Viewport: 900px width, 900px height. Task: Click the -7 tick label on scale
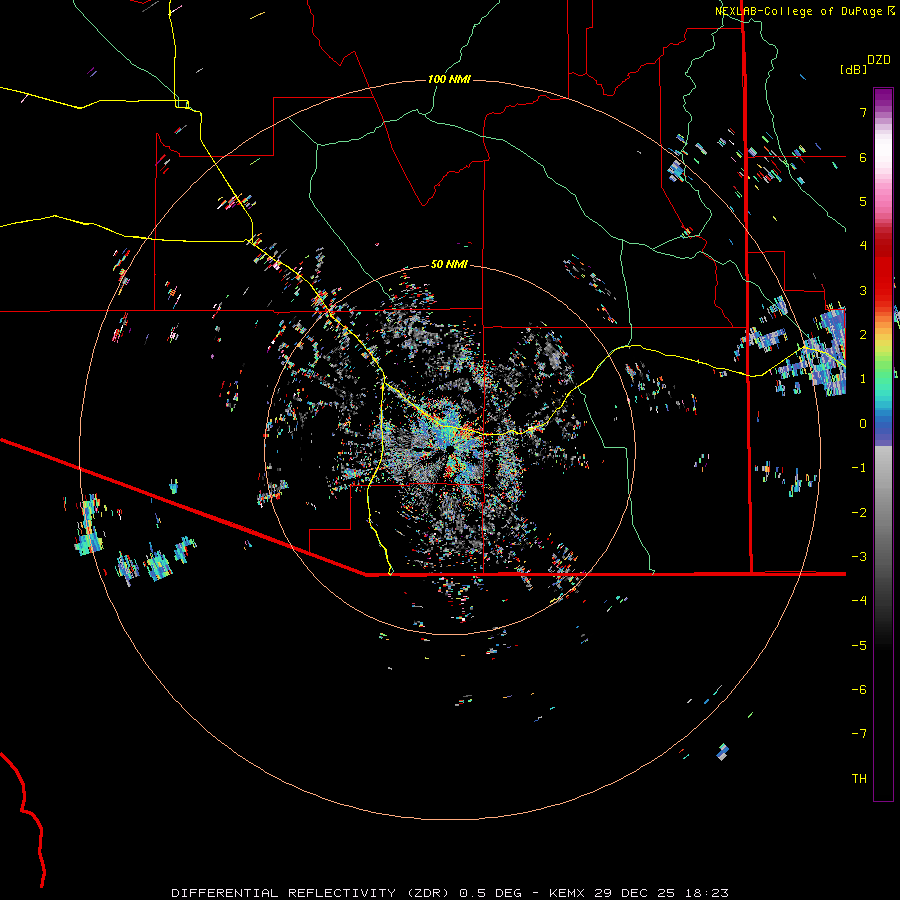click(x=859, y=734)
